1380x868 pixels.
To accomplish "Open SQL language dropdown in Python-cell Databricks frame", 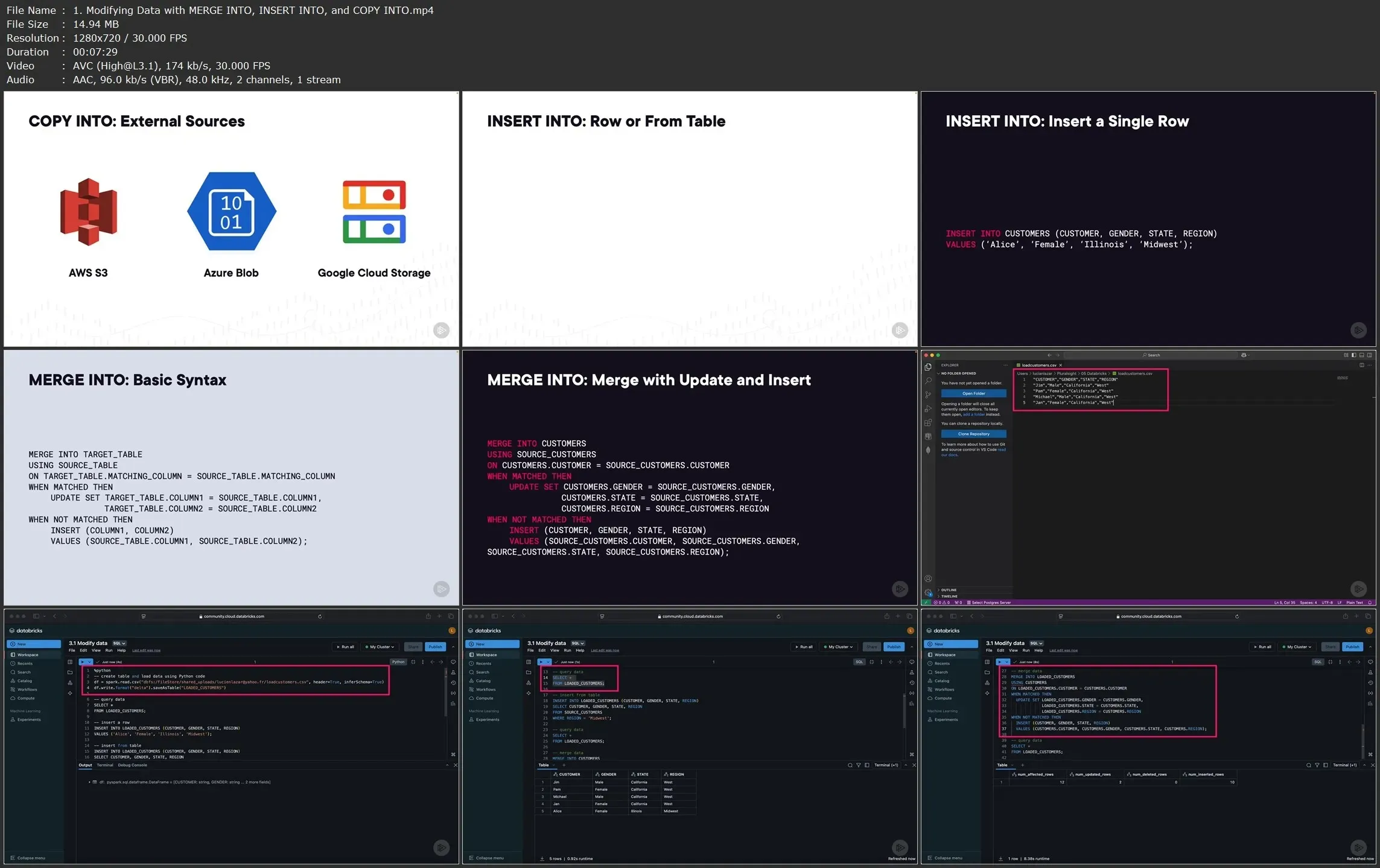I will [x=119, y=643].
